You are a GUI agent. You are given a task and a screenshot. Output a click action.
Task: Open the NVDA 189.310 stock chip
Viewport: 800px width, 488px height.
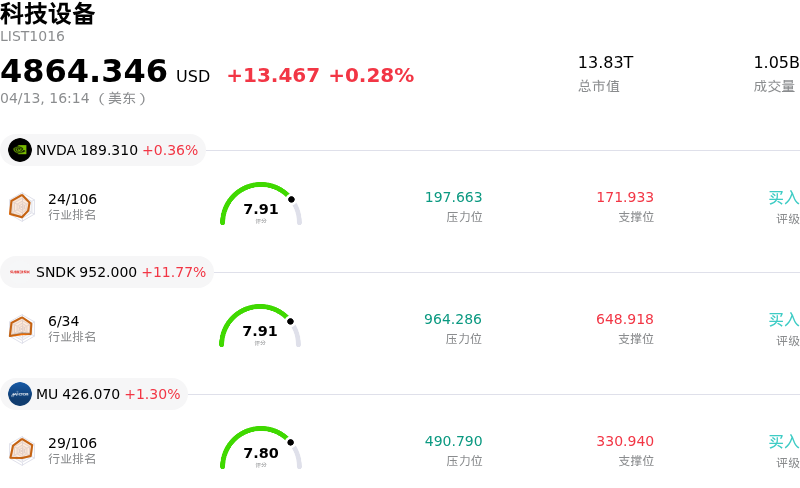click(x=104, y=150)
